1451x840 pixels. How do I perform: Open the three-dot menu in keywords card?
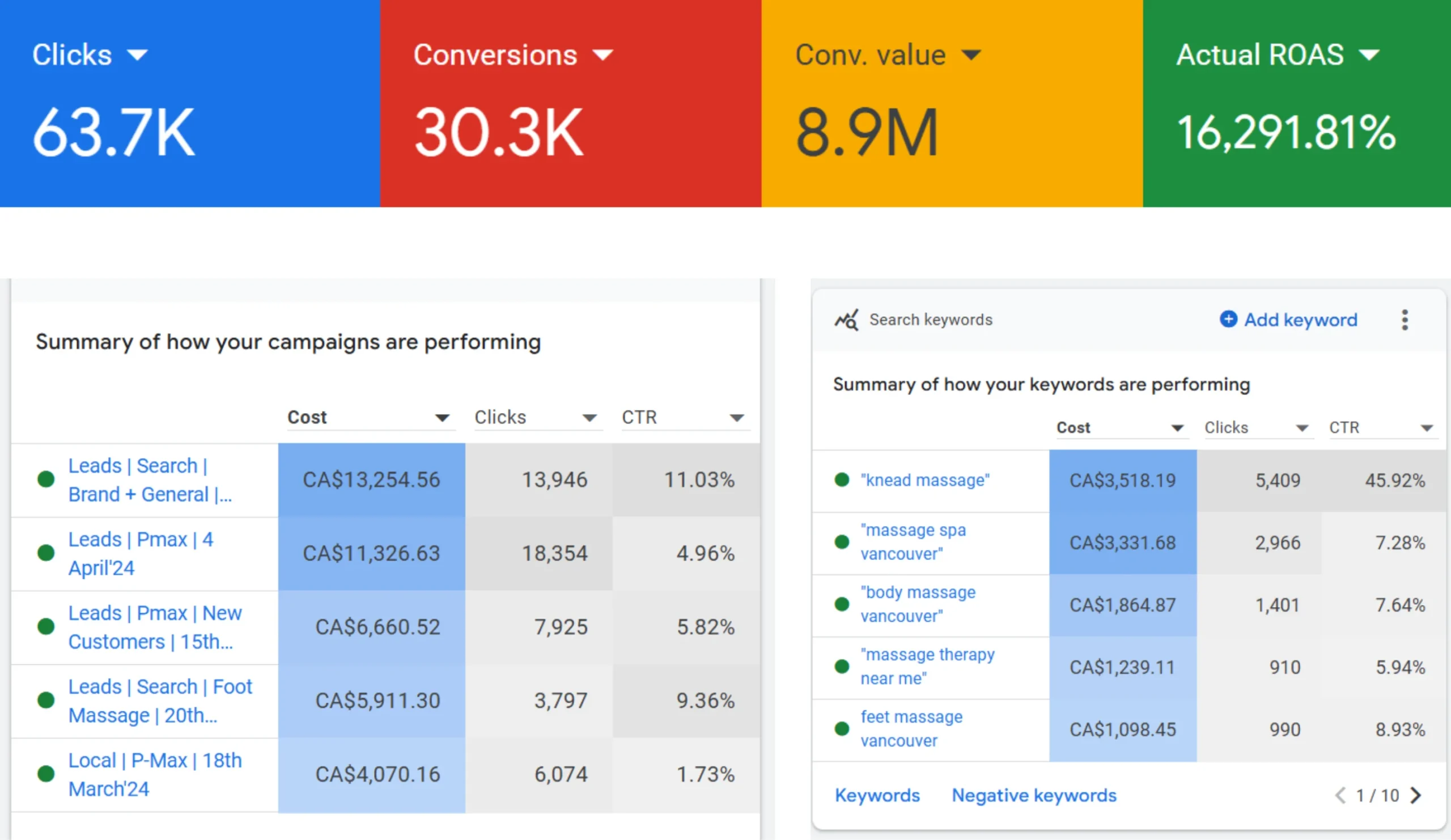click(x=1405, y=320)
